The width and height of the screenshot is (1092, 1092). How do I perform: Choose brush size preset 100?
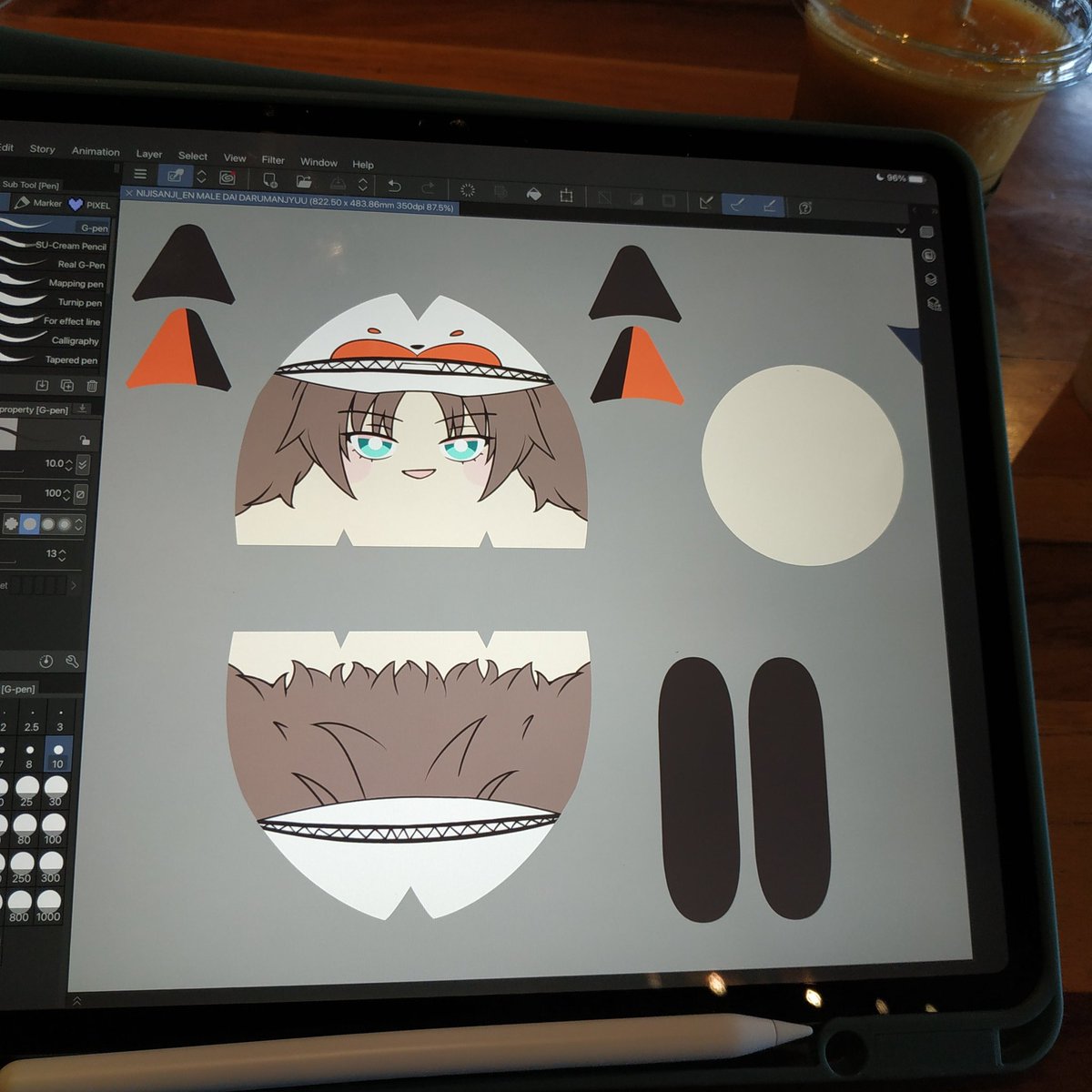click(x=53, y=827)
